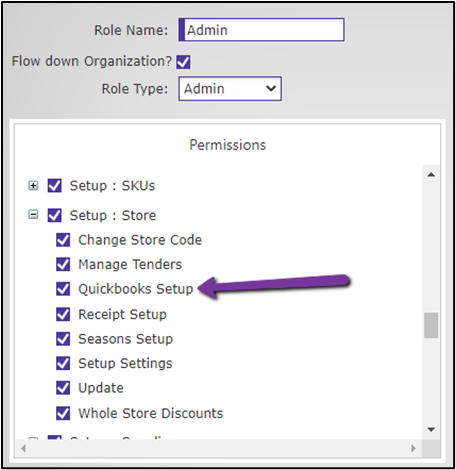Uncheck the Setup : Store parent checkbox

55,215
